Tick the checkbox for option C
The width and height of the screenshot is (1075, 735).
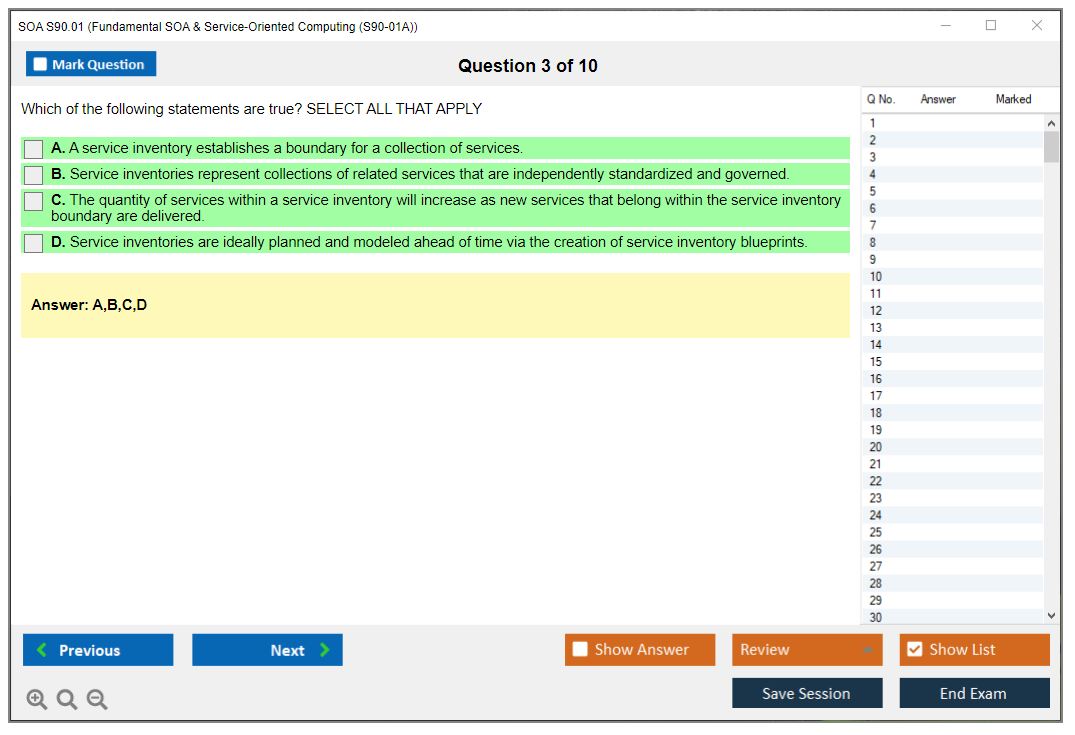34,201
